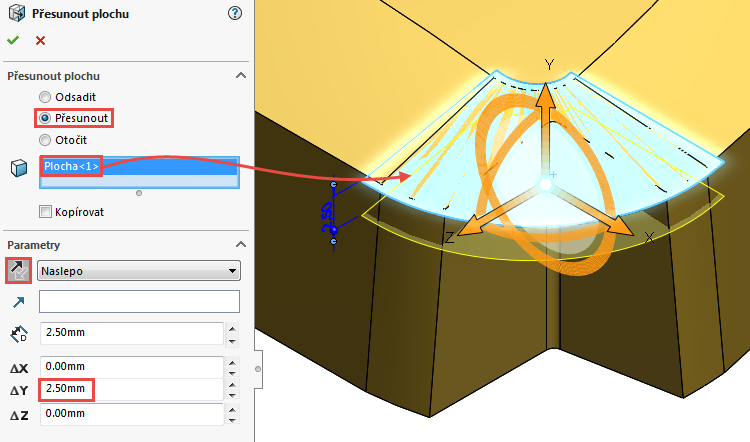The image size is (750, 442).
Task: Select the Otočit radio option
Action: [45, 140]
